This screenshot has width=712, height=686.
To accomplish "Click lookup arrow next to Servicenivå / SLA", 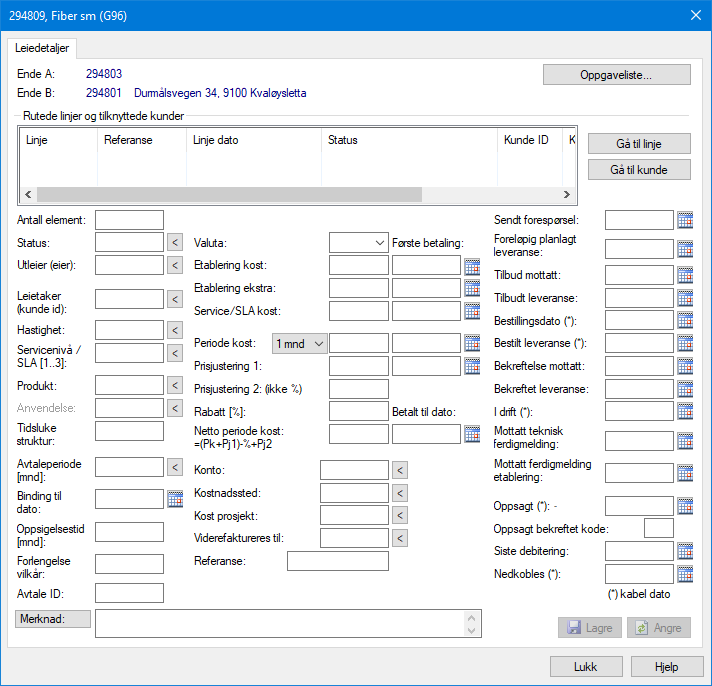I will [x=175, y=353].
